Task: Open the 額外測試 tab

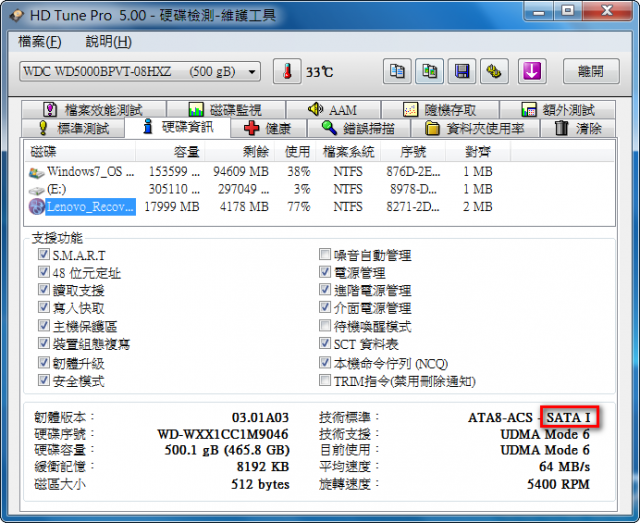Action: (x=558, y=109)
